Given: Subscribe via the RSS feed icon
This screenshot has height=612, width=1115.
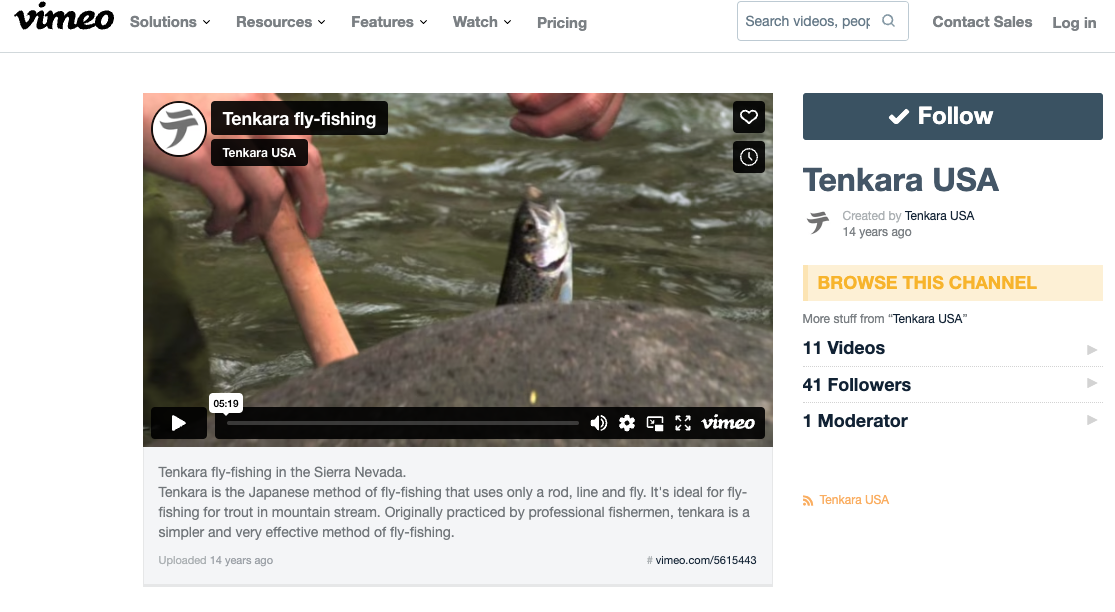Looking at the screenshot, I should (807, 499).
